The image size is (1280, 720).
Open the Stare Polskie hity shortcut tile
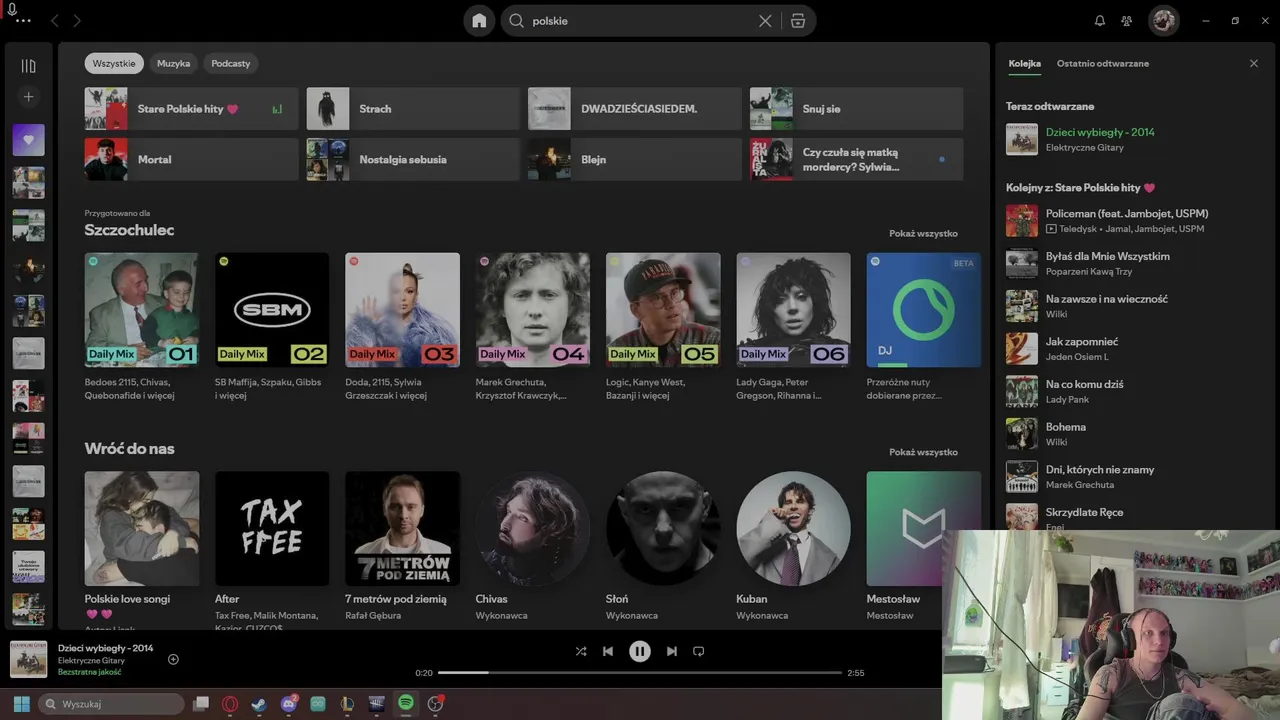191,109
